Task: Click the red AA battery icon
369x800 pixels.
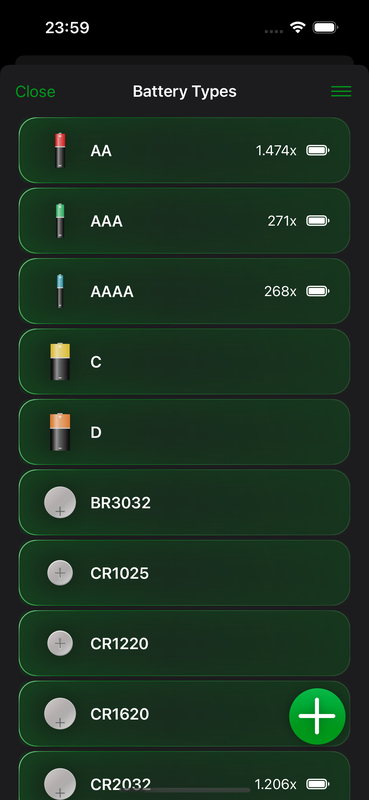Action: pyautogui.click(x=60, y=151)
